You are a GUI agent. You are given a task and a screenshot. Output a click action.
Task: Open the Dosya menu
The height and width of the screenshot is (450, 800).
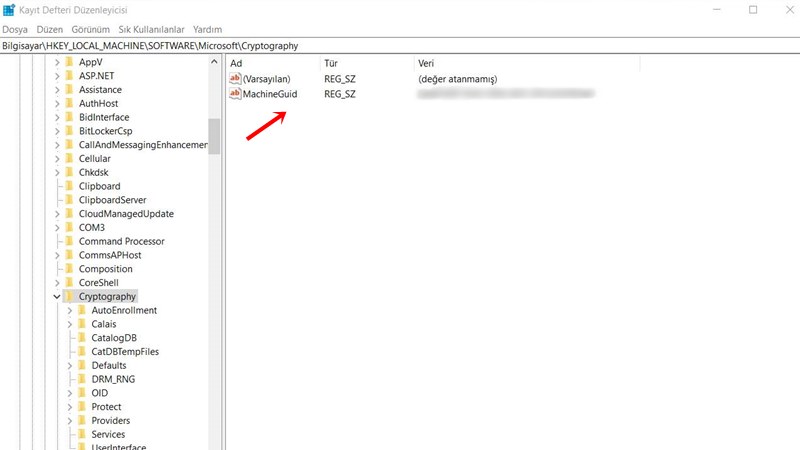click(x=15, y=30)
